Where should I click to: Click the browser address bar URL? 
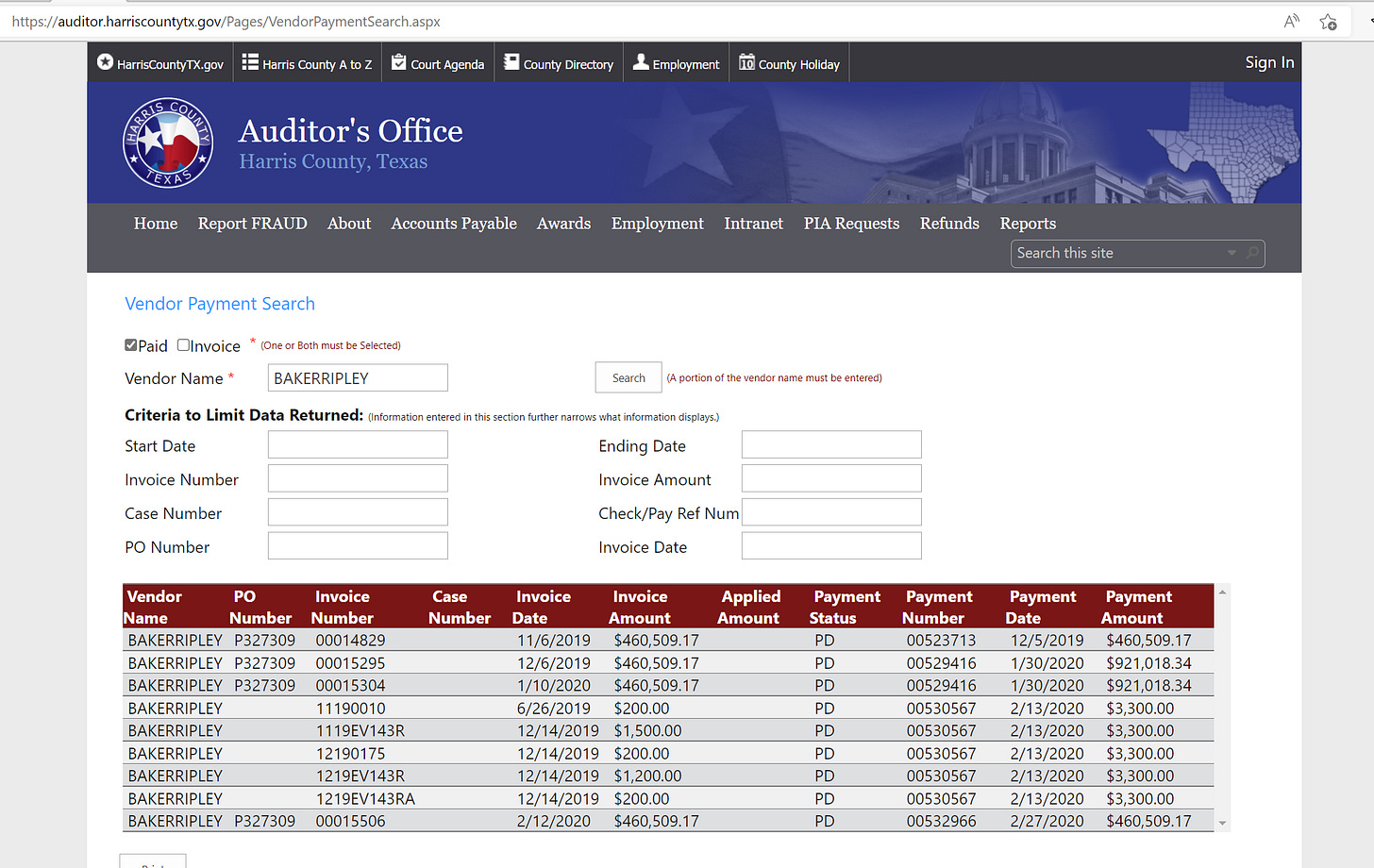226,21
